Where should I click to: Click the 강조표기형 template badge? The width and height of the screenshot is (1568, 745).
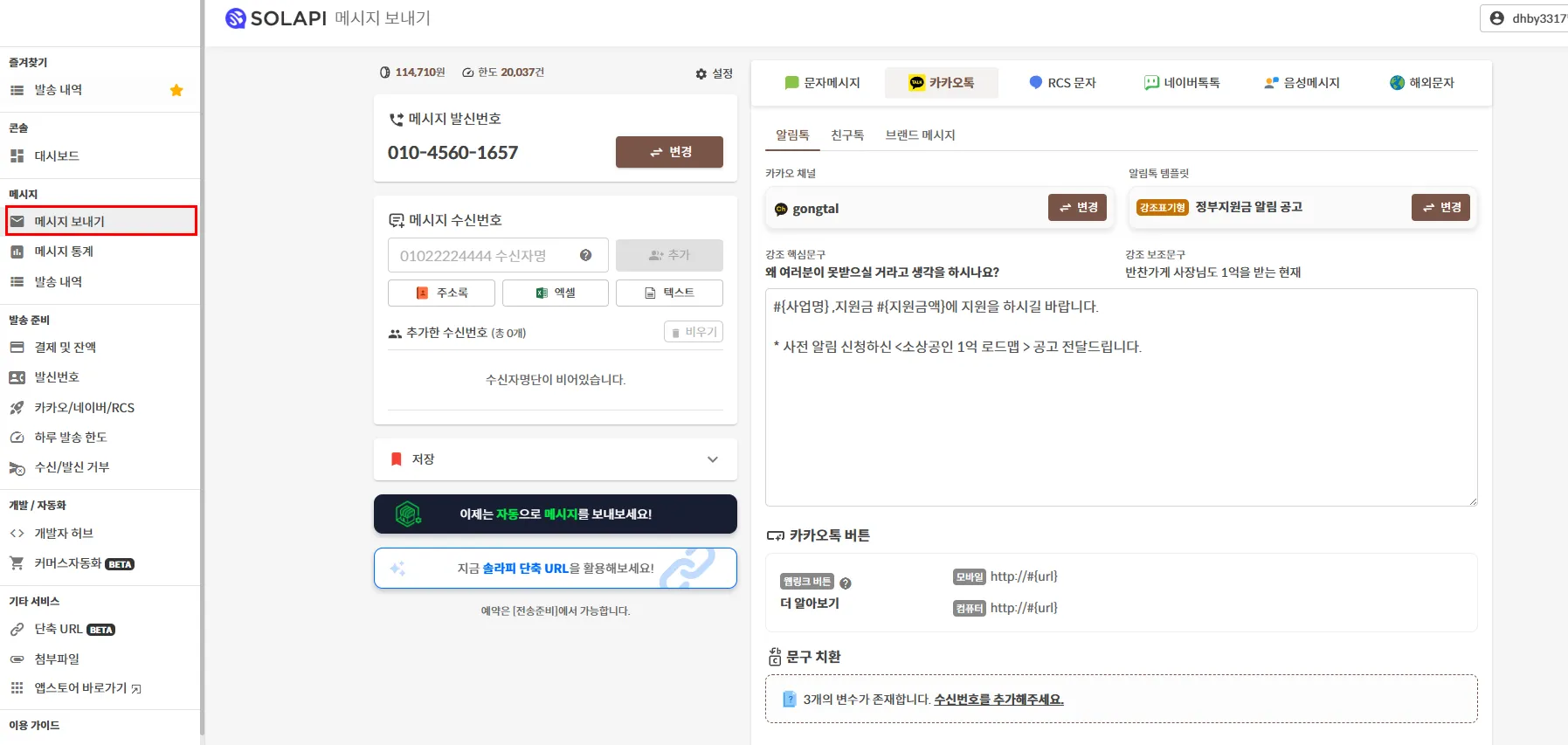[1163, 207]
